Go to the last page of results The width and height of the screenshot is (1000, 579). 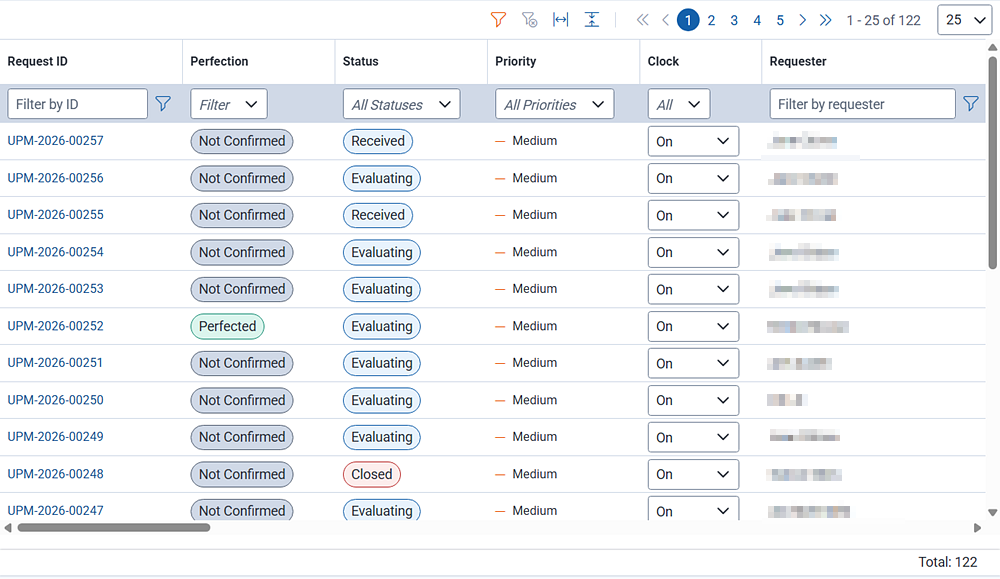pos(825,20)
